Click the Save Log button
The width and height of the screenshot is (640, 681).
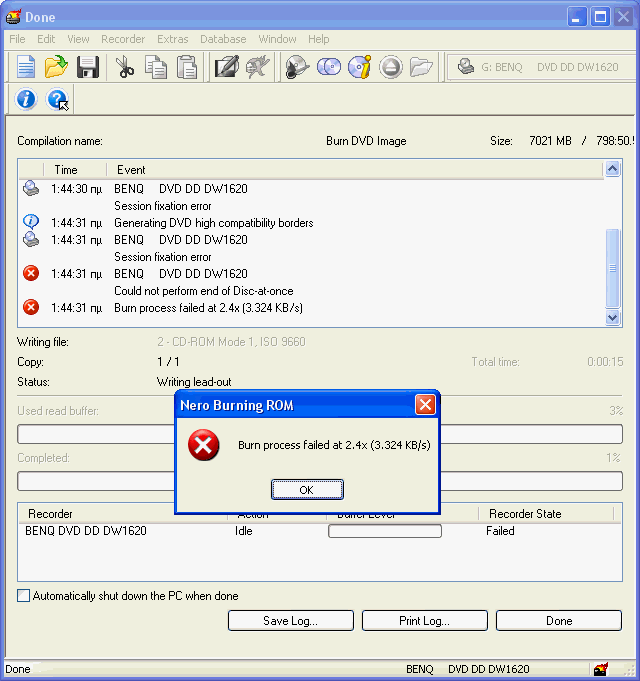click(290, 621)
